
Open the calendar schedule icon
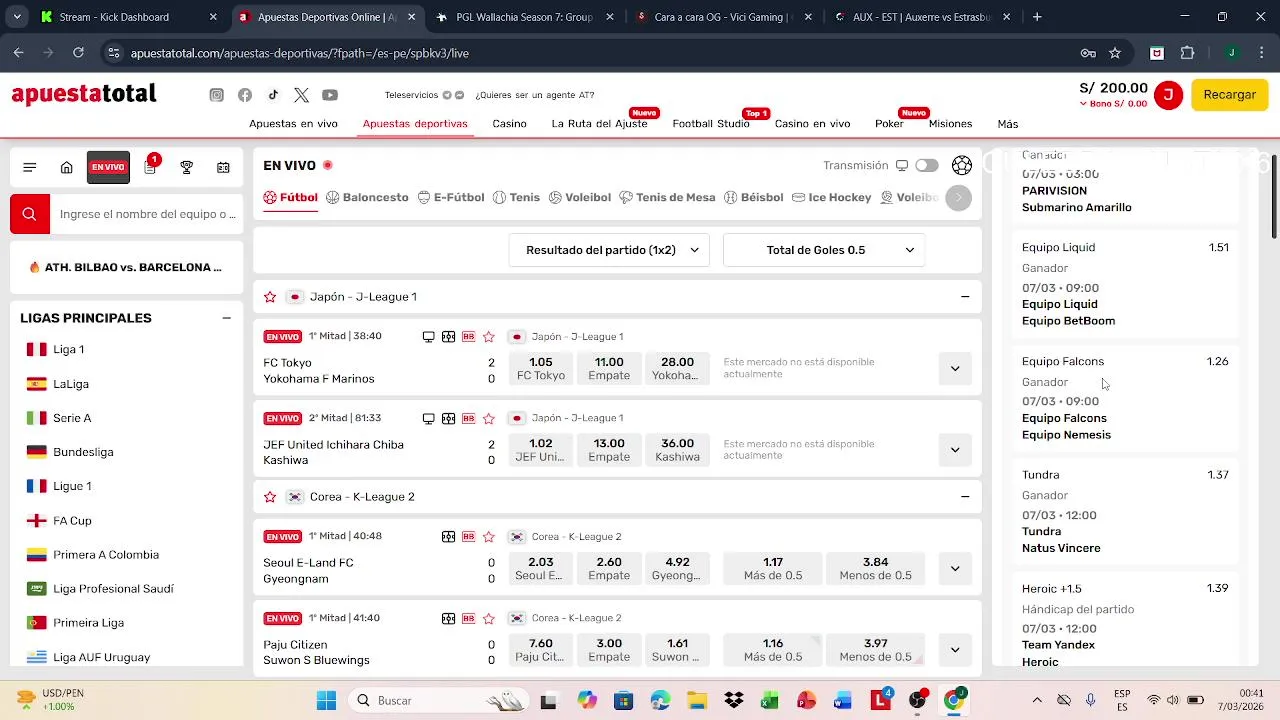(x=223, y=167)
